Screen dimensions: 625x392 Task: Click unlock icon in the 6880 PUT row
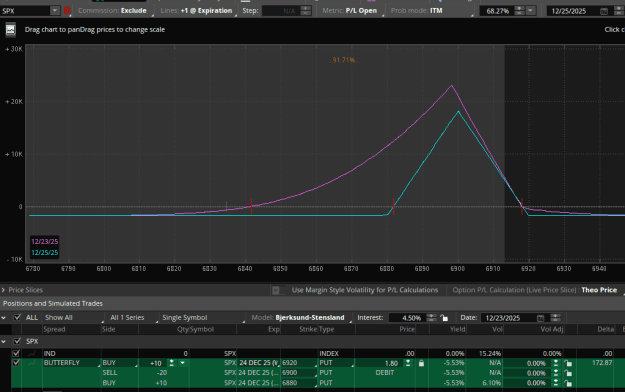(568, 383)
